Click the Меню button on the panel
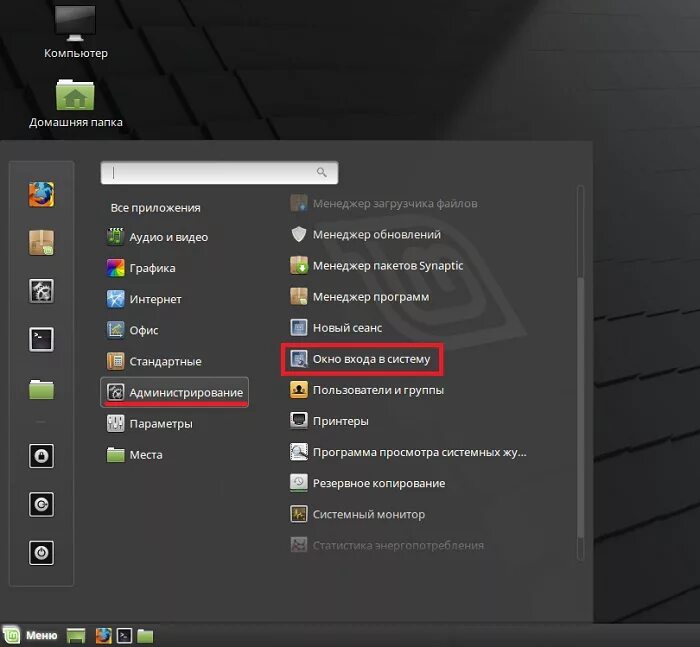700x647 pixels. coord(30,635)
